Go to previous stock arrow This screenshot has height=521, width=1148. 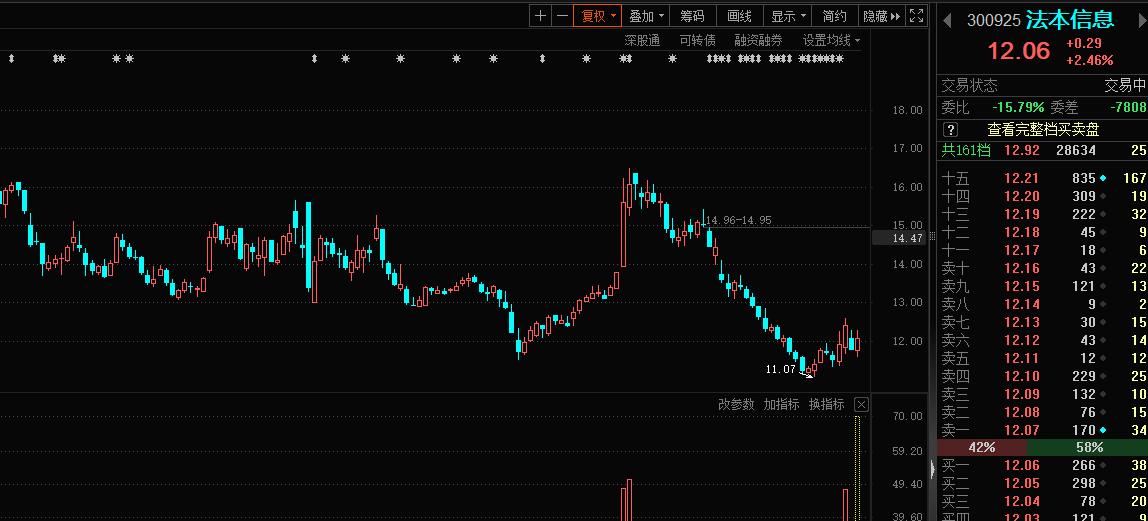947,20
